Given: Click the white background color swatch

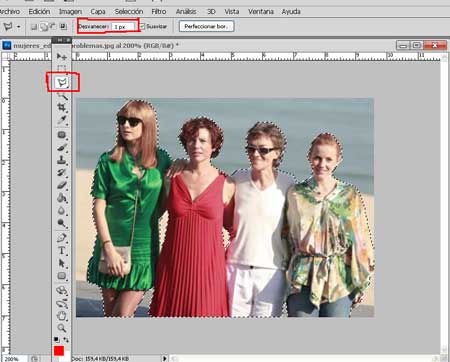Looking at the screenshot, I should coord(67,357).
